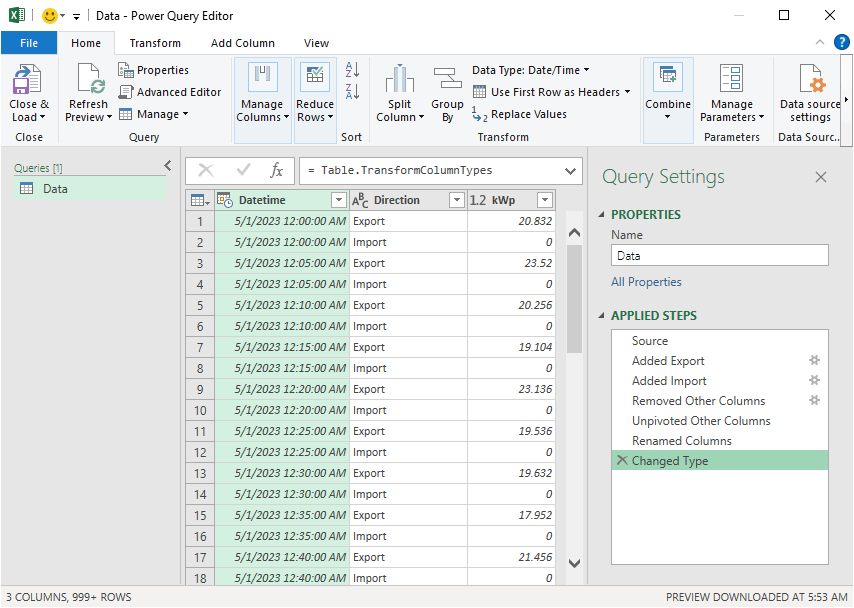Open settings gear for Removed Other Columns
The width and height of the screenshot is (854, 608).
(814, 400)
